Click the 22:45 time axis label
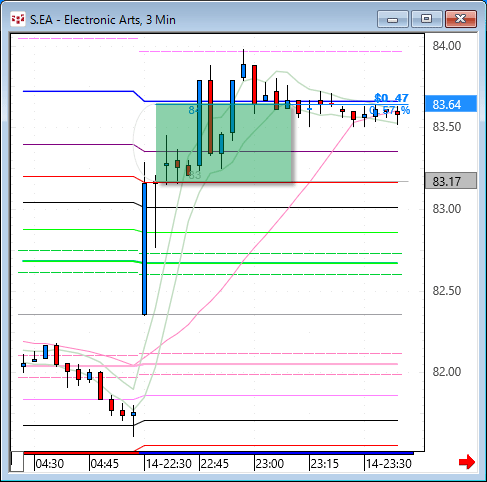Image resolution: width=487 pixels, height=482 pixels. point(215,463)
